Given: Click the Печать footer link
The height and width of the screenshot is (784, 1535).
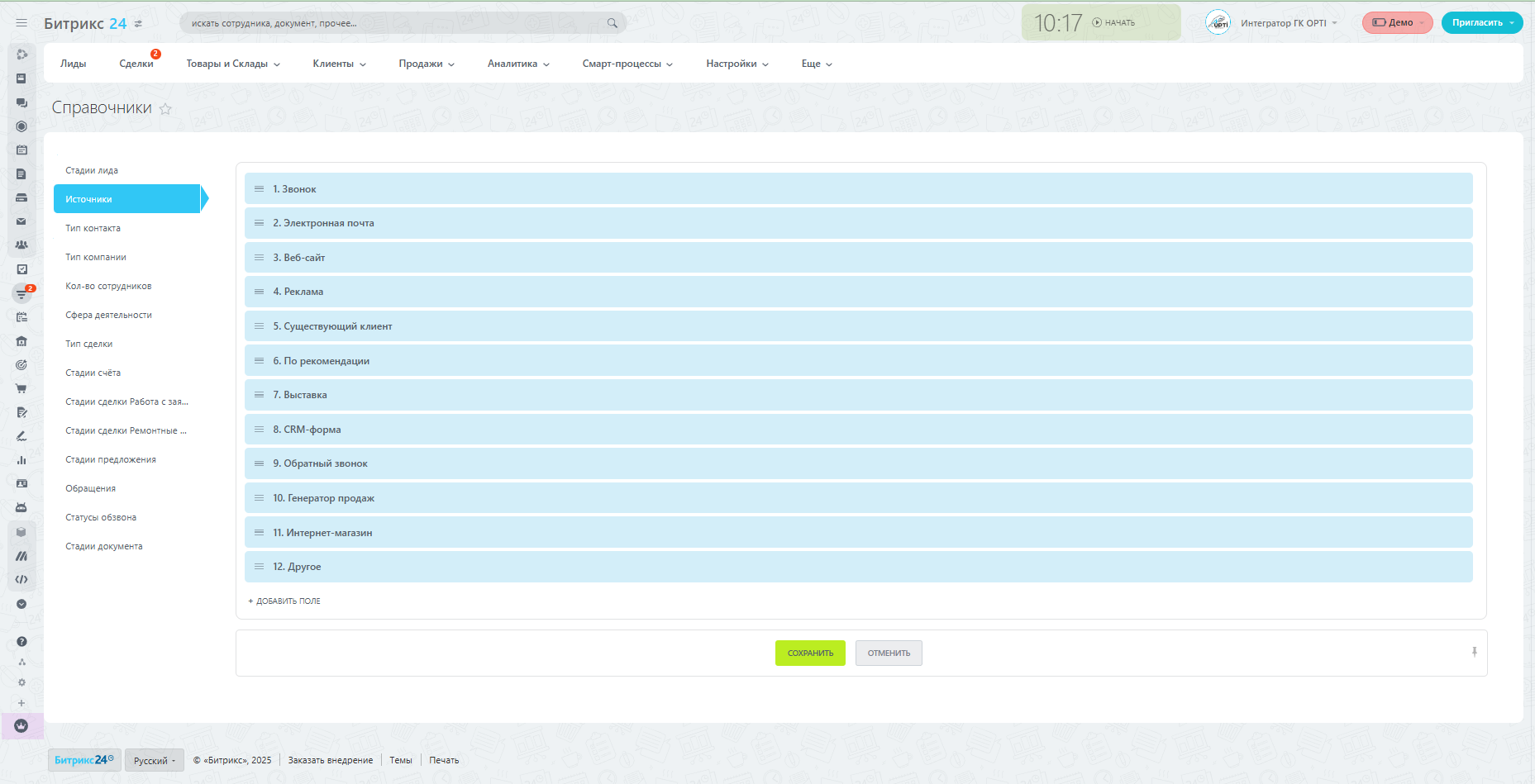Looking at the screenshot, I should tap(444, 760).
